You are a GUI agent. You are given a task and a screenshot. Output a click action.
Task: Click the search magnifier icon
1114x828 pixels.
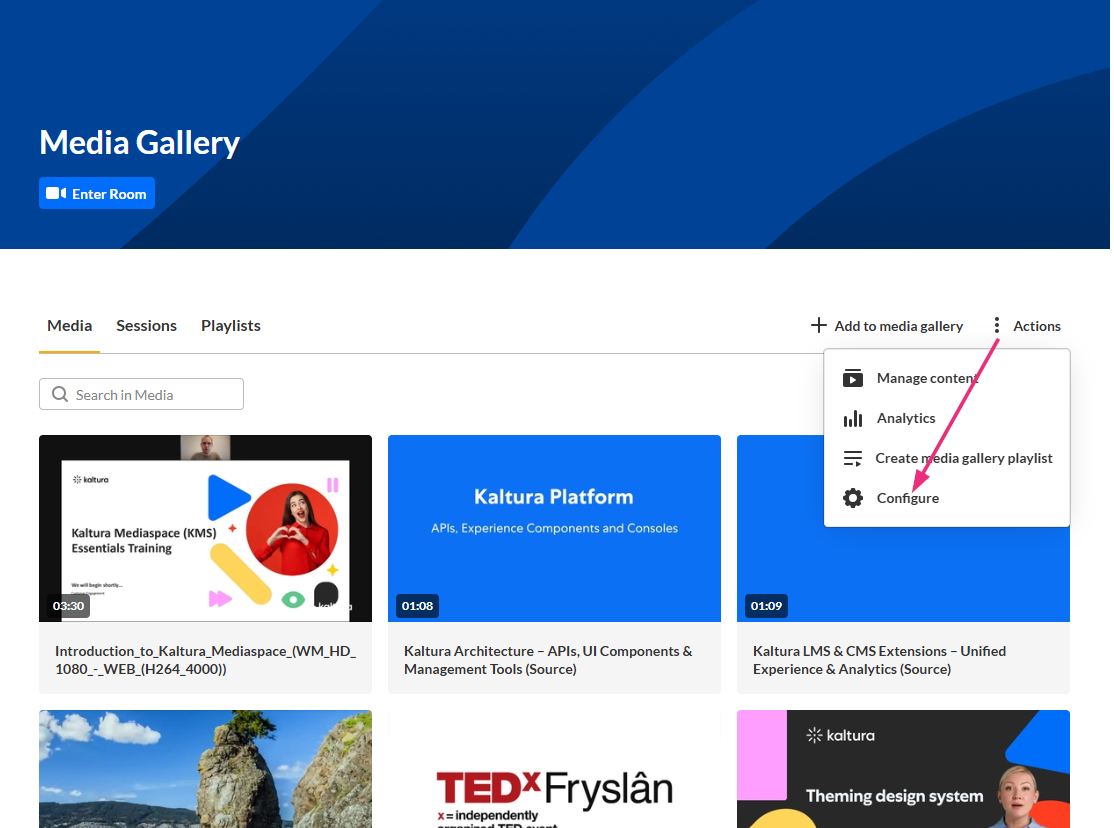point(60,394)
